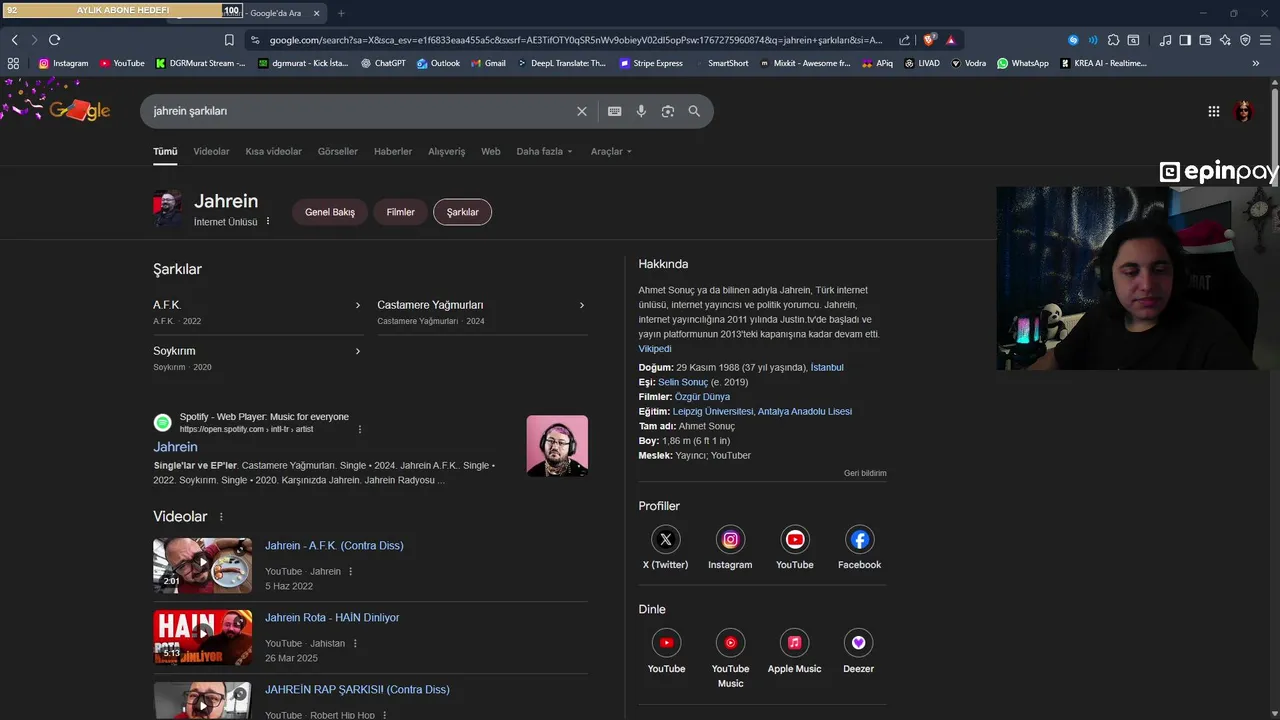
Task: Start voice search with microphone icon
Action: pyautogui.click(x=641, y=111)
